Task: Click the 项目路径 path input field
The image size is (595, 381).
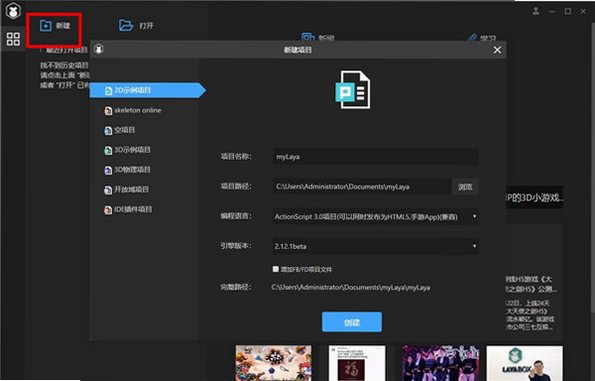Action: [x=362, y=187]
